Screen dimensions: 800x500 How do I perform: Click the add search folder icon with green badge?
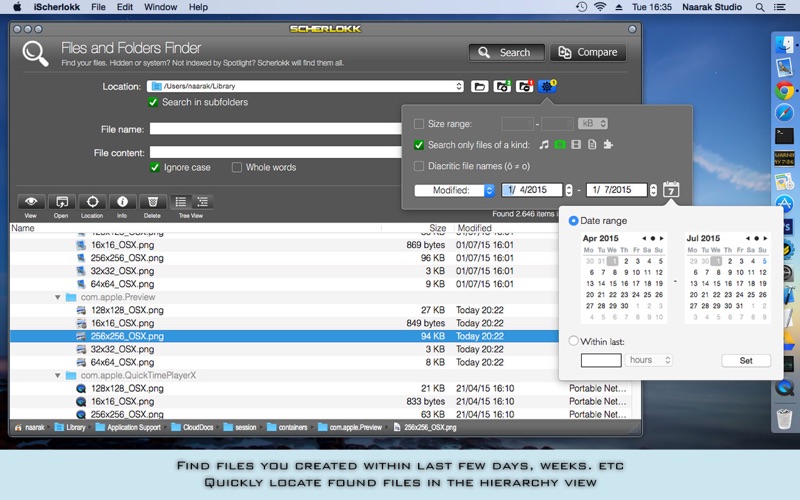[502, 86]
